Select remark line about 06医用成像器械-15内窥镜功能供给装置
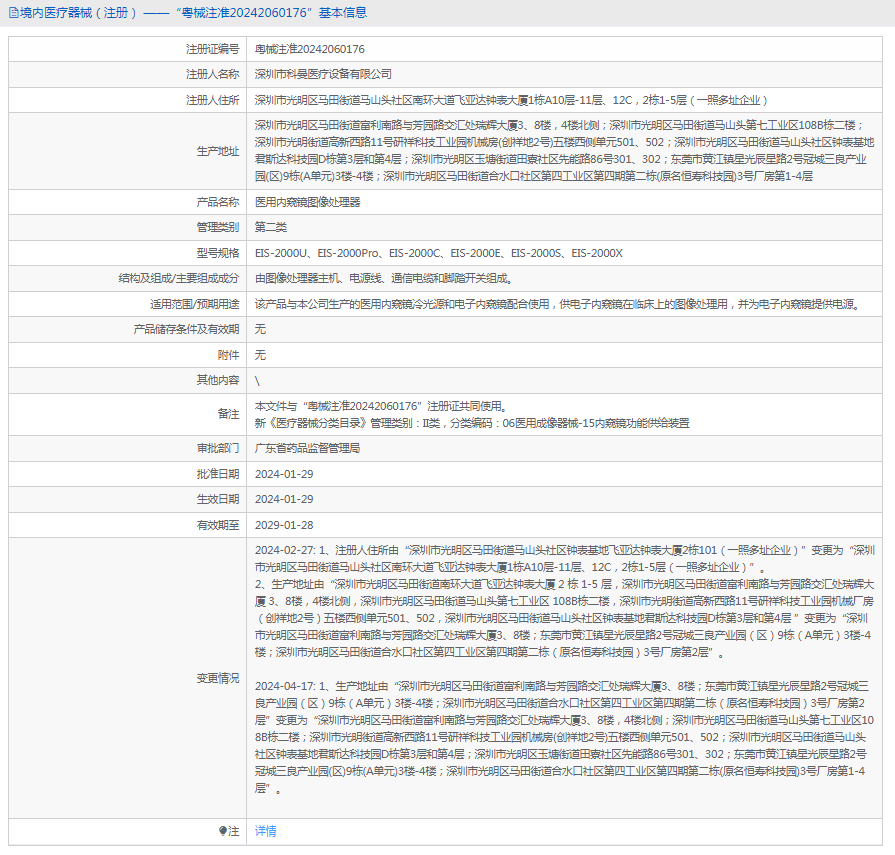This screenshot has height=855, width=895. point(472,423)
